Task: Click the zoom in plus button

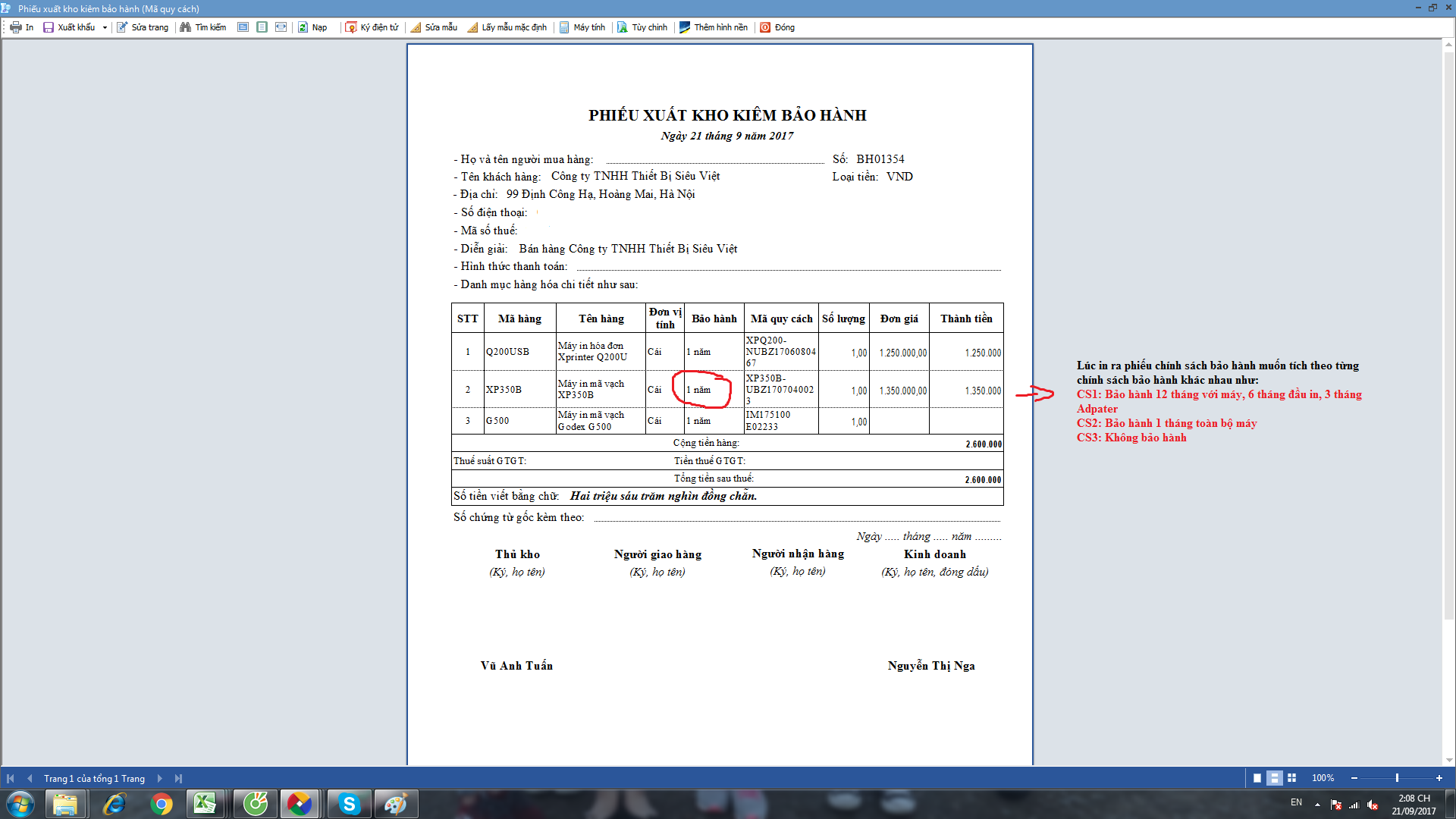Action: coord(1439,778)
